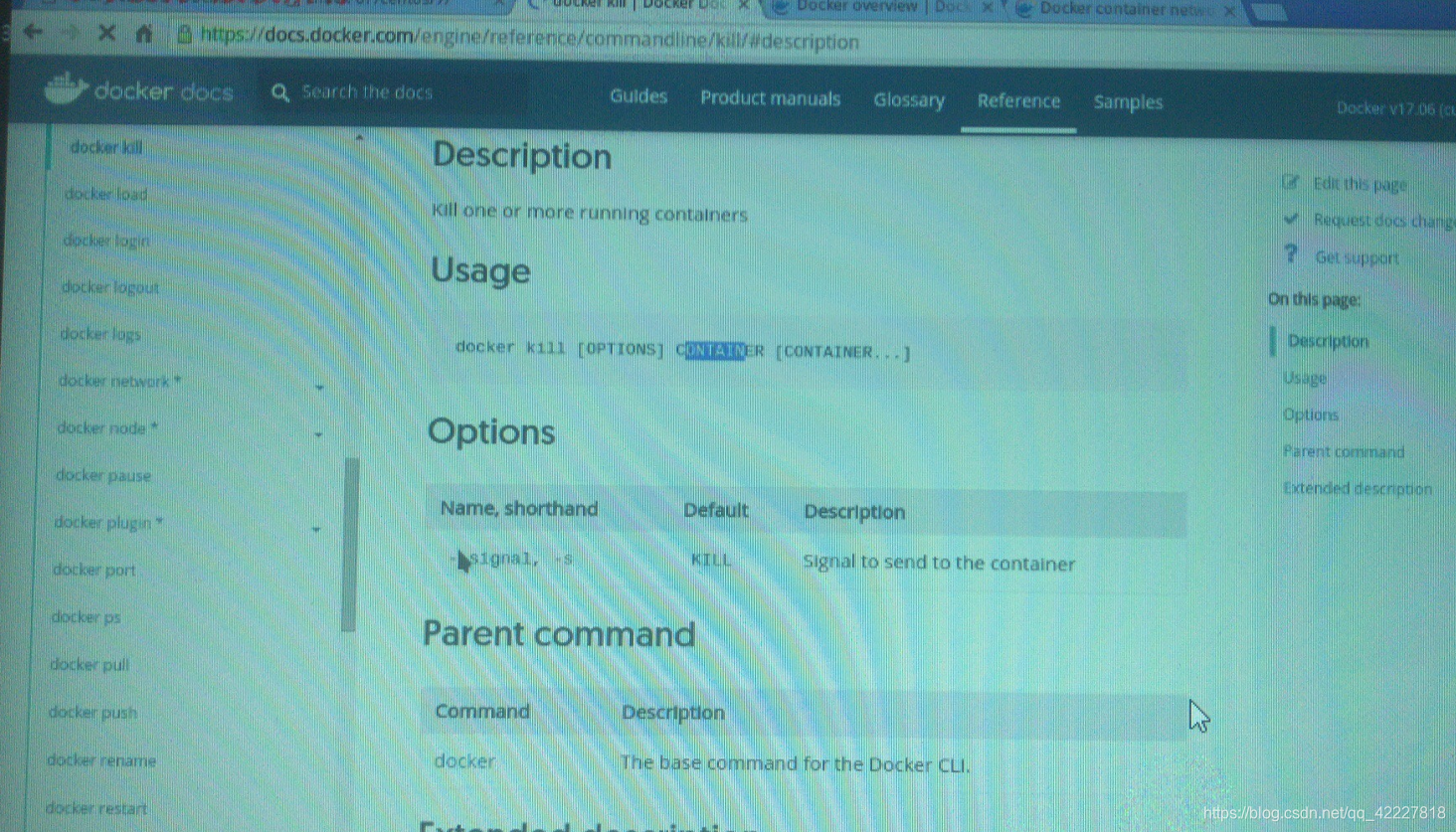Click the Description heading
1456x832 pixels.
point(522,156)
